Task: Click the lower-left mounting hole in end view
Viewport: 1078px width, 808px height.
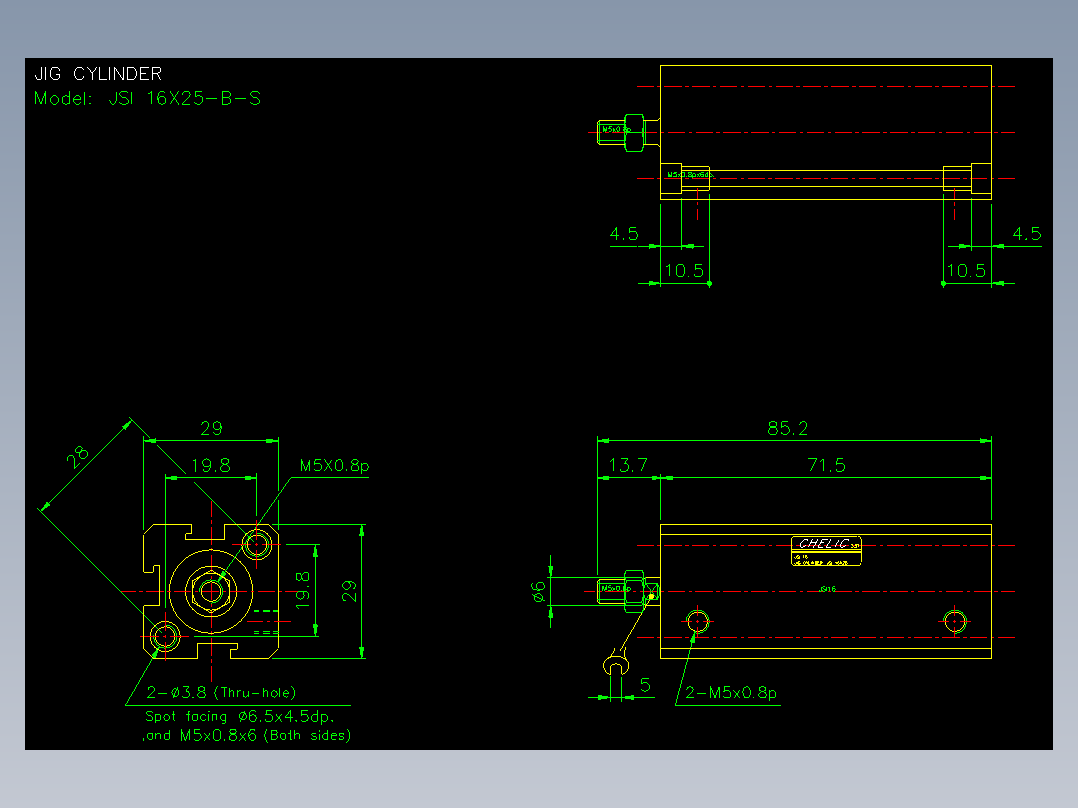Action: point(165,637)
